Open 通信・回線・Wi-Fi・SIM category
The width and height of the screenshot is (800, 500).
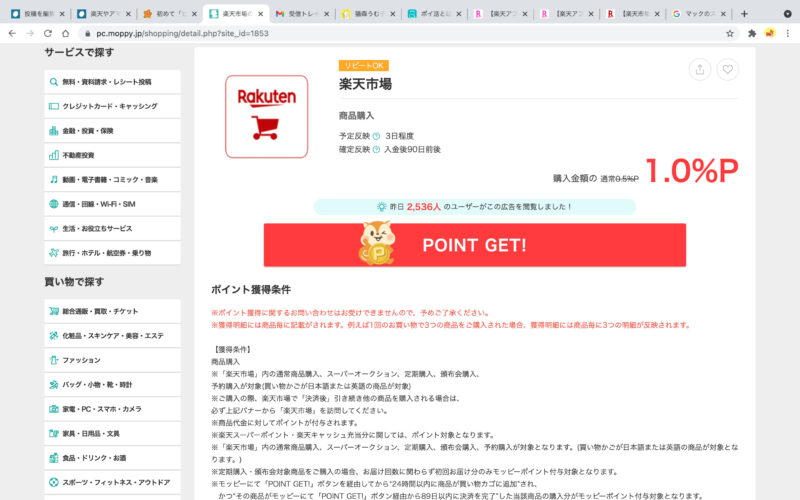112,204
